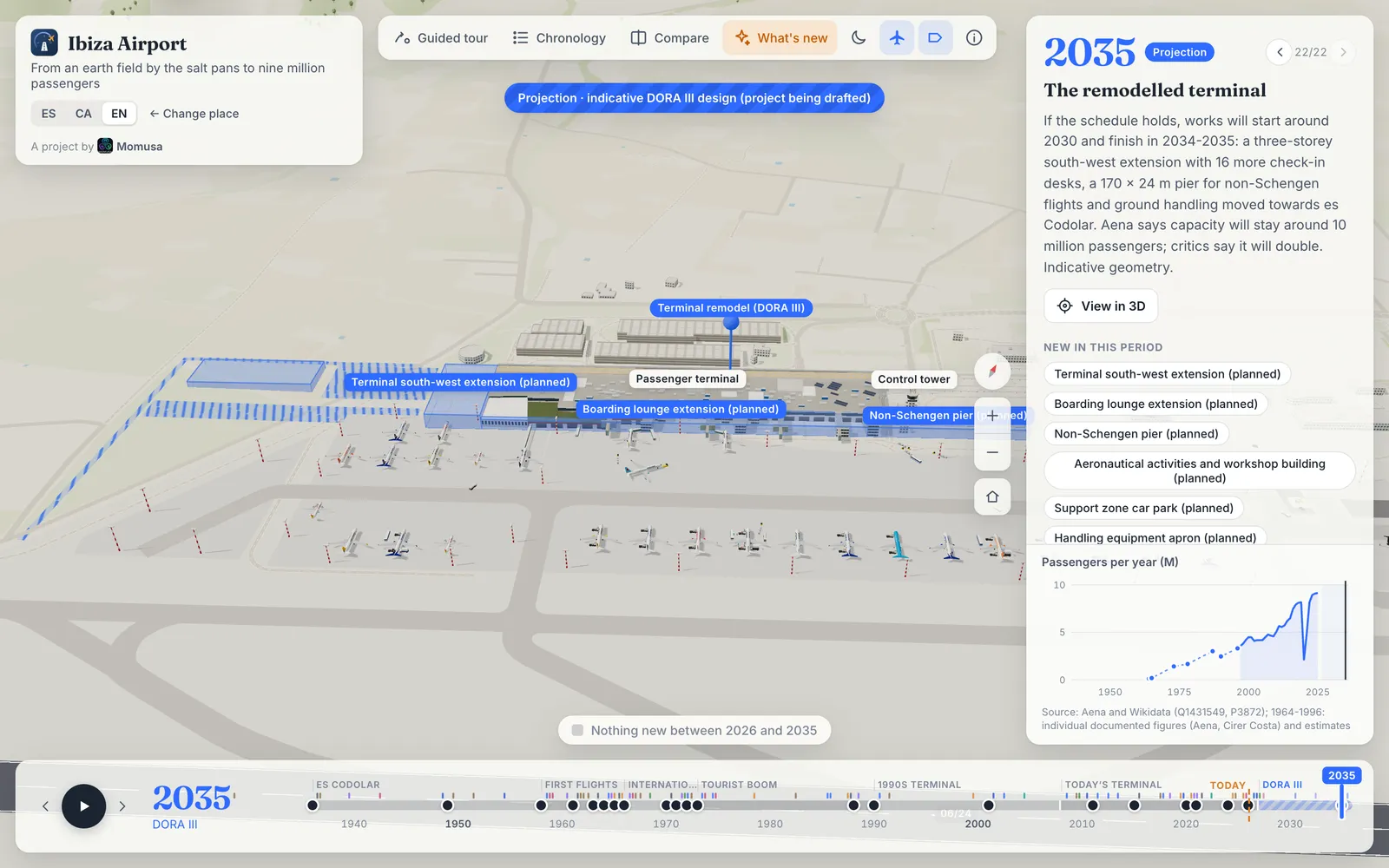Click Control tower map label

[x=913, y=379]
